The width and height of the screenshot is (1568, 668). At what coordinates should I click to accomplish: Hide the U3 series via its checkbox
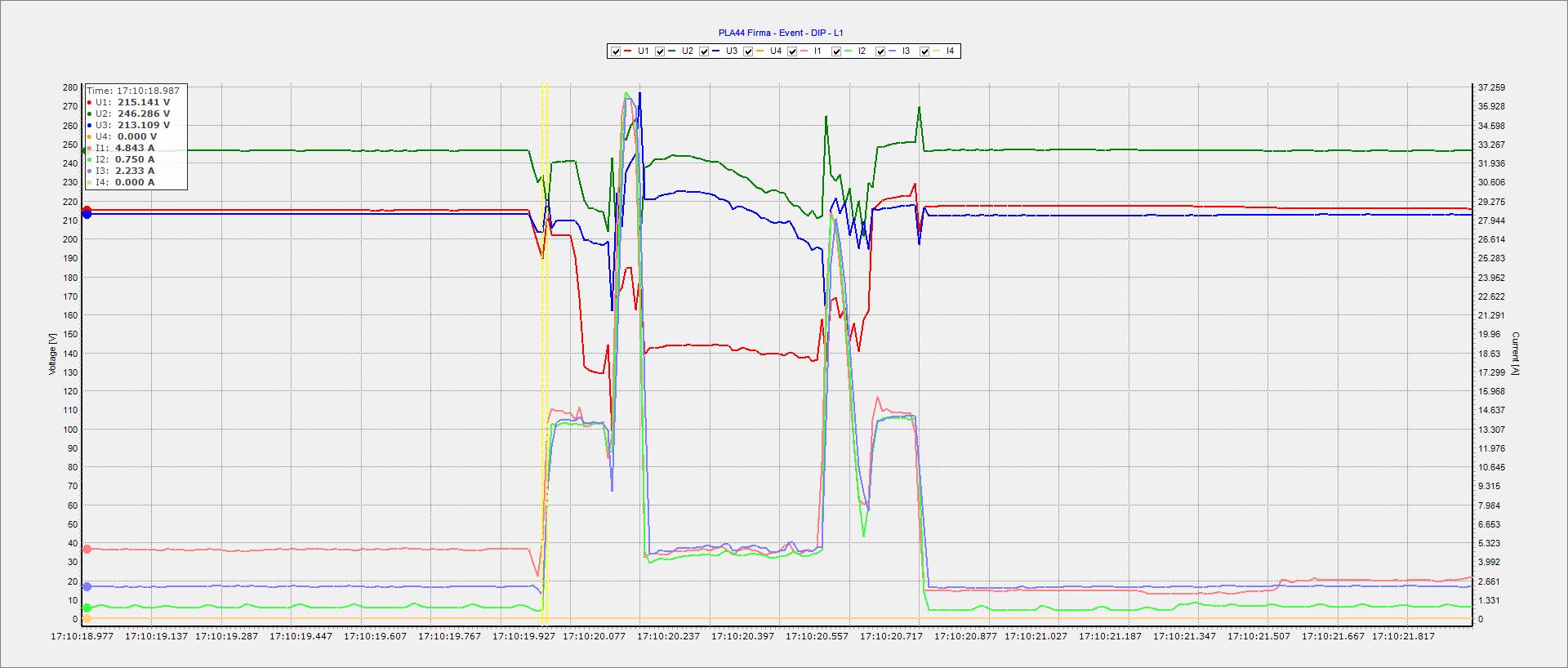point(704,51)
